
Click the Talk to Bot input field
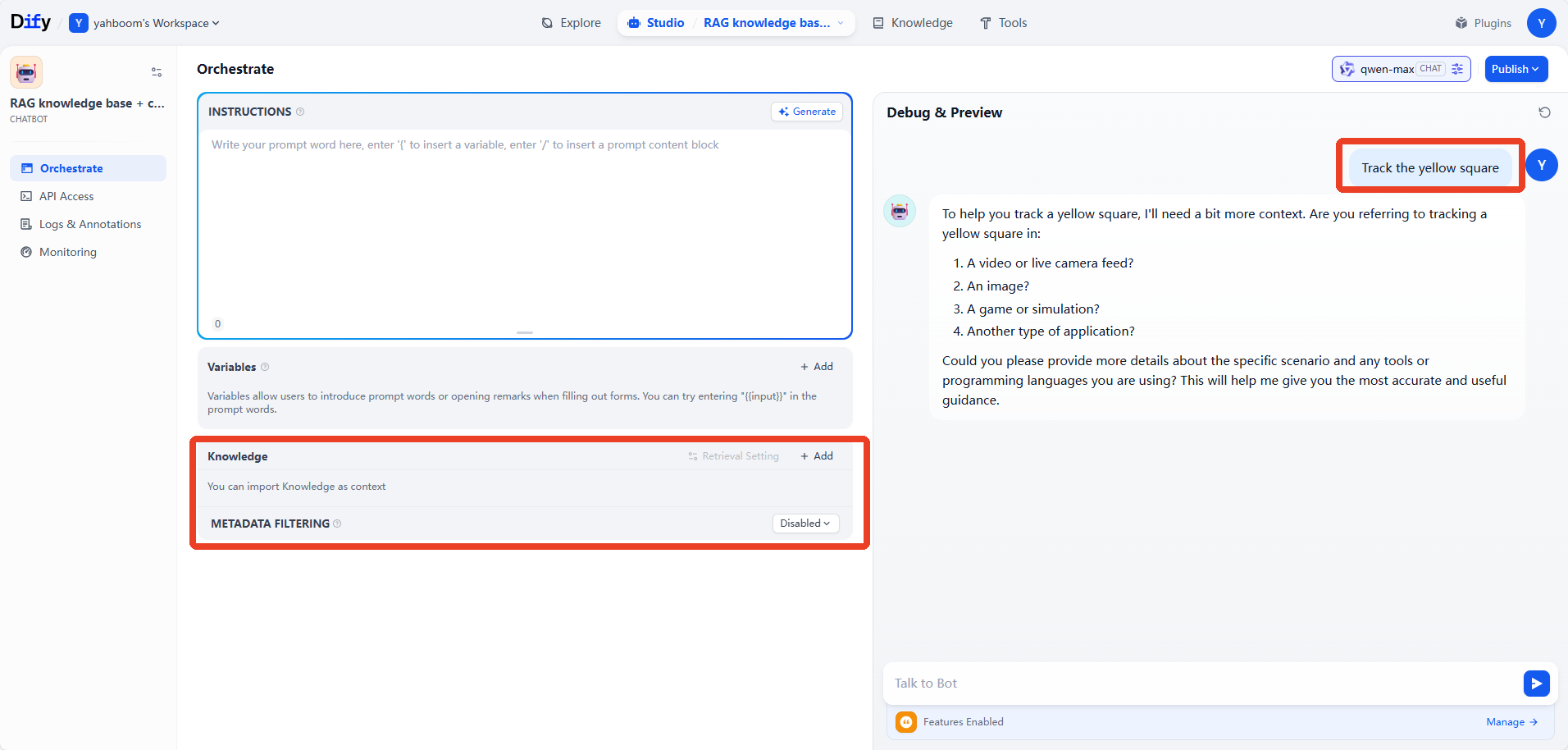point(1201,684)
